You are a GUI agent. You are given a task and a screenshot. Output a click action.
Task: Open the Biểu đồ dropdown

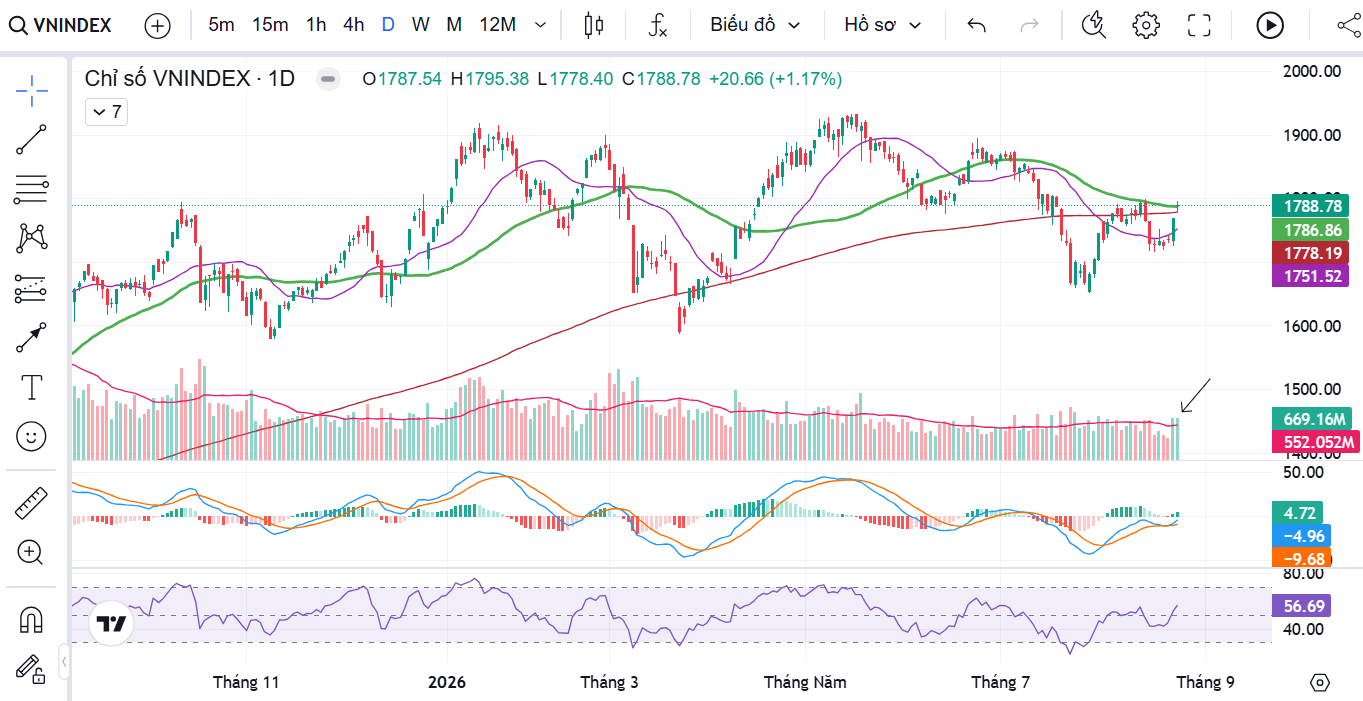click(x=755, y=25)
